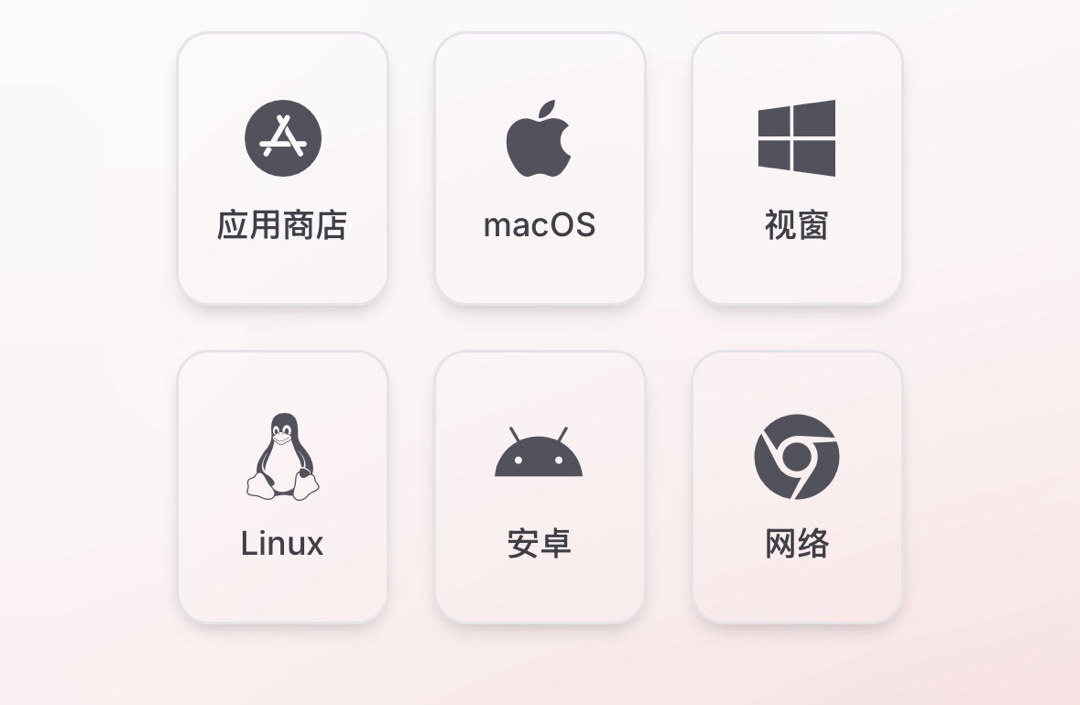Select the 视窗 text label
This screenshot has height=705, width=1080.
pos(797,225)
